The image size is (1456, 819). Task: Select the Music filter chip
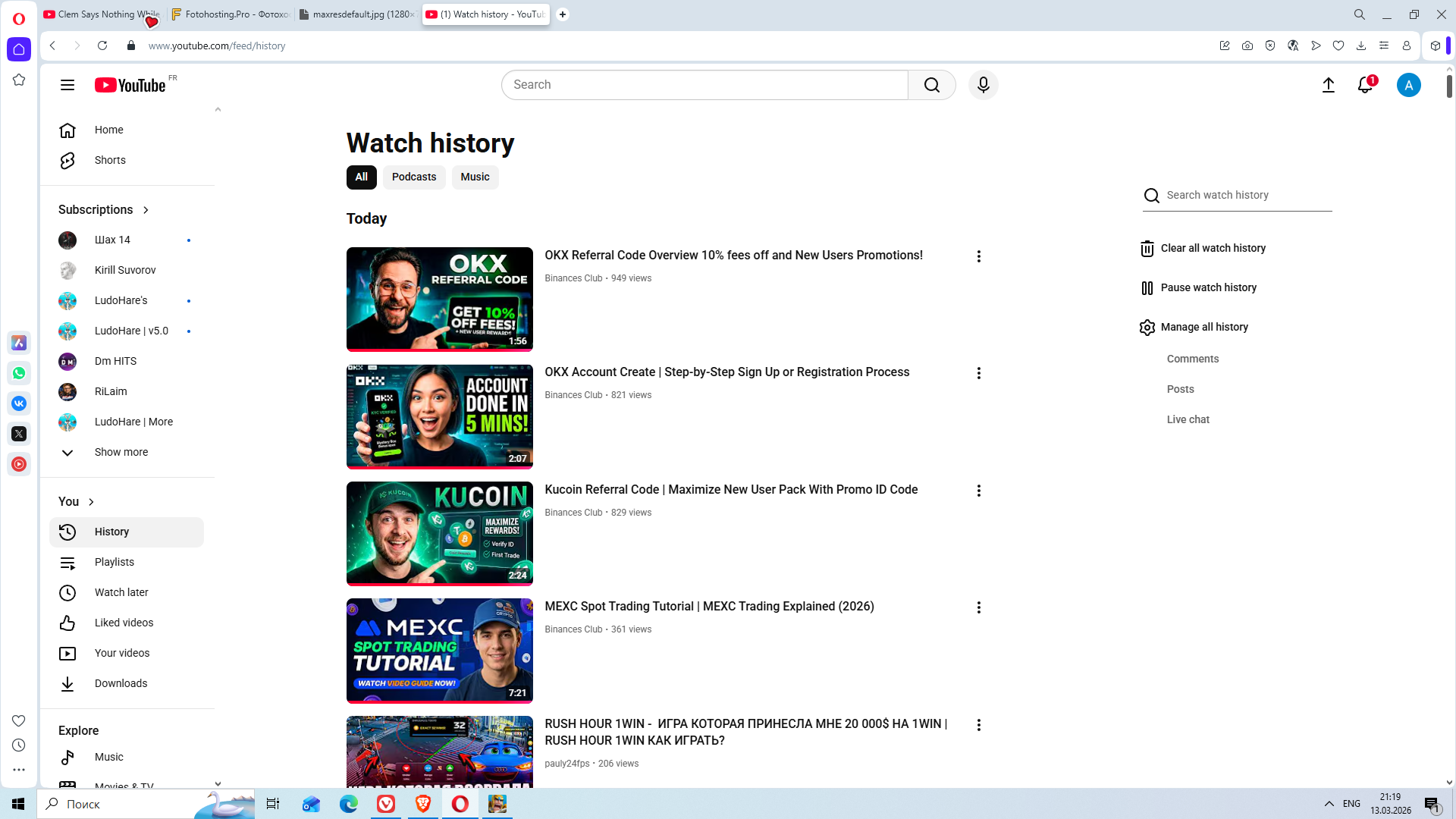tap(475, 177)
